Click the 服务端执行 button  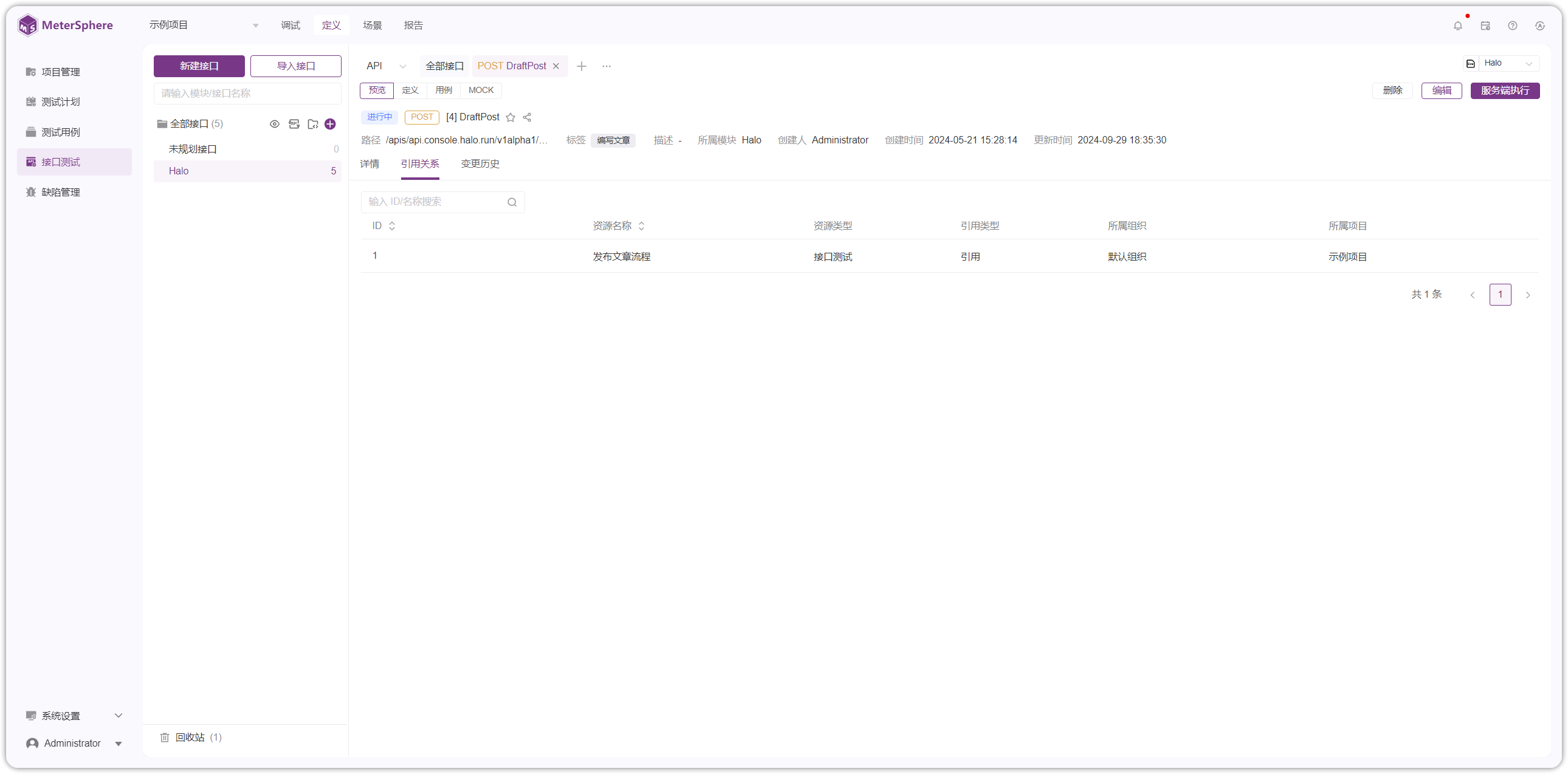pyautogui.click(x=1505, y=91)
